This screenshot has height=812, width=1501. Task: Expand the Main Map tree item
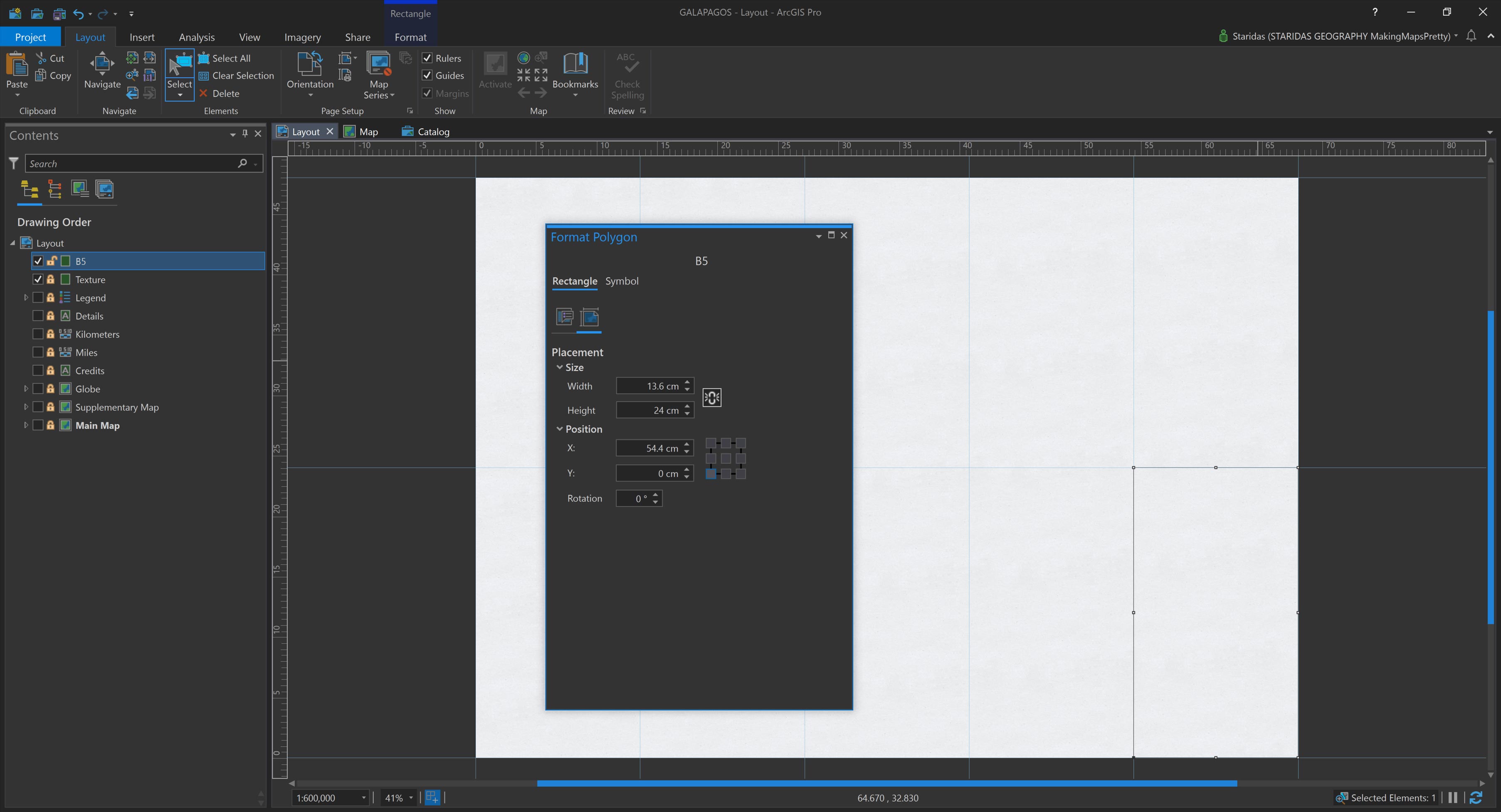coord(26,425)
